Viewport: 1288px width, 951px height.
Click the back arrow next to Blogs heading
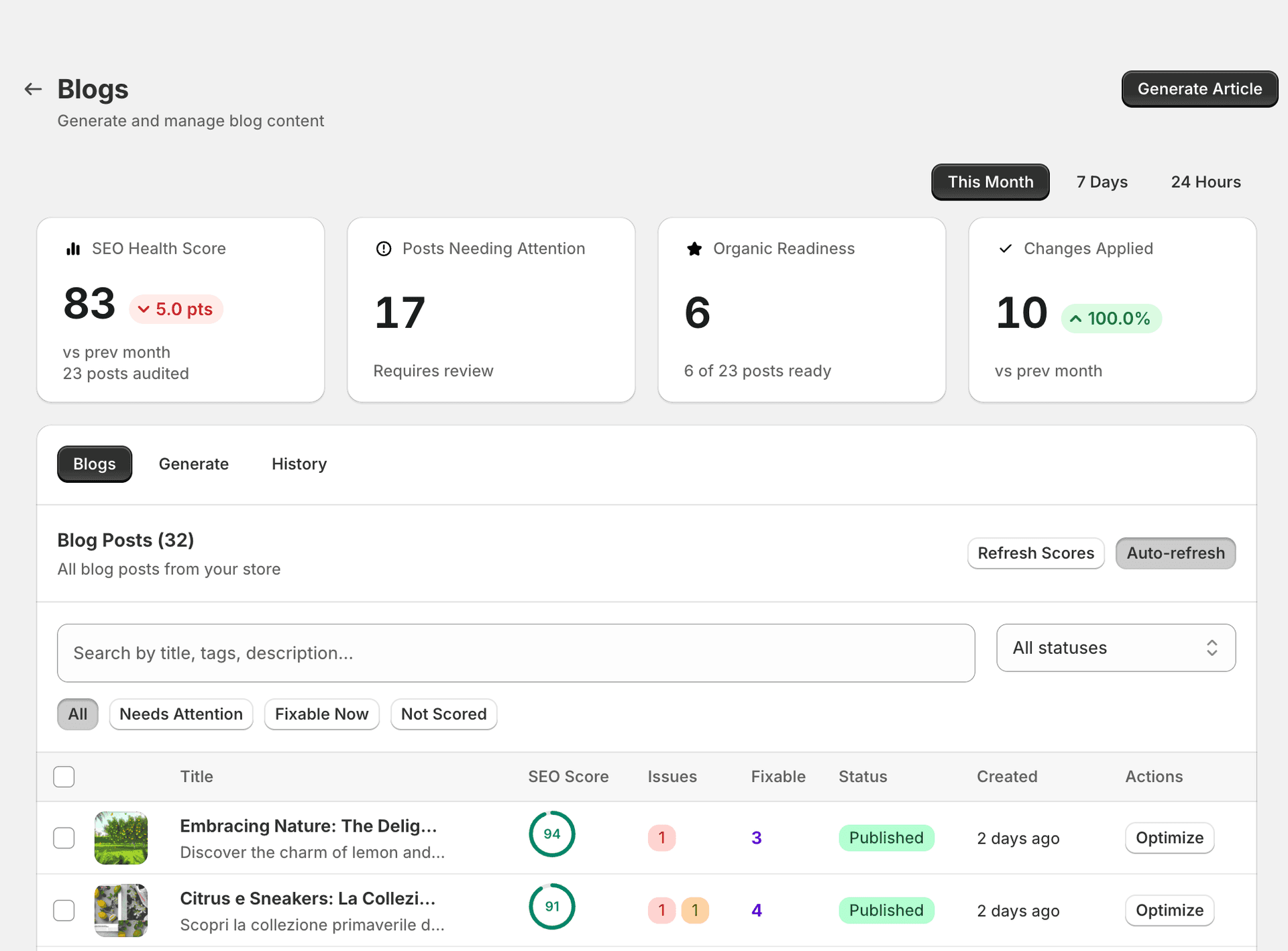click(x=32, y=89)
